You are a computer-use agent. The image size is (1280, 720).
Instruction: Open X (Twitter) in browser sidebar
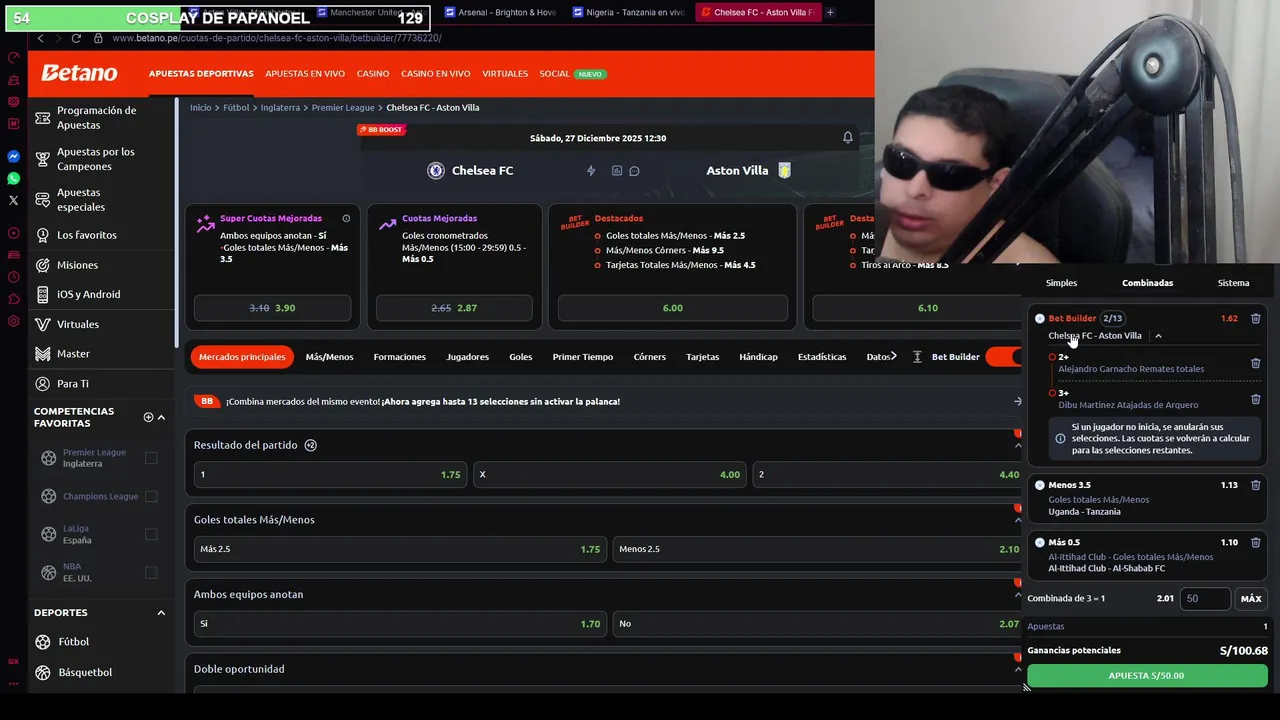tap(13, 200)
